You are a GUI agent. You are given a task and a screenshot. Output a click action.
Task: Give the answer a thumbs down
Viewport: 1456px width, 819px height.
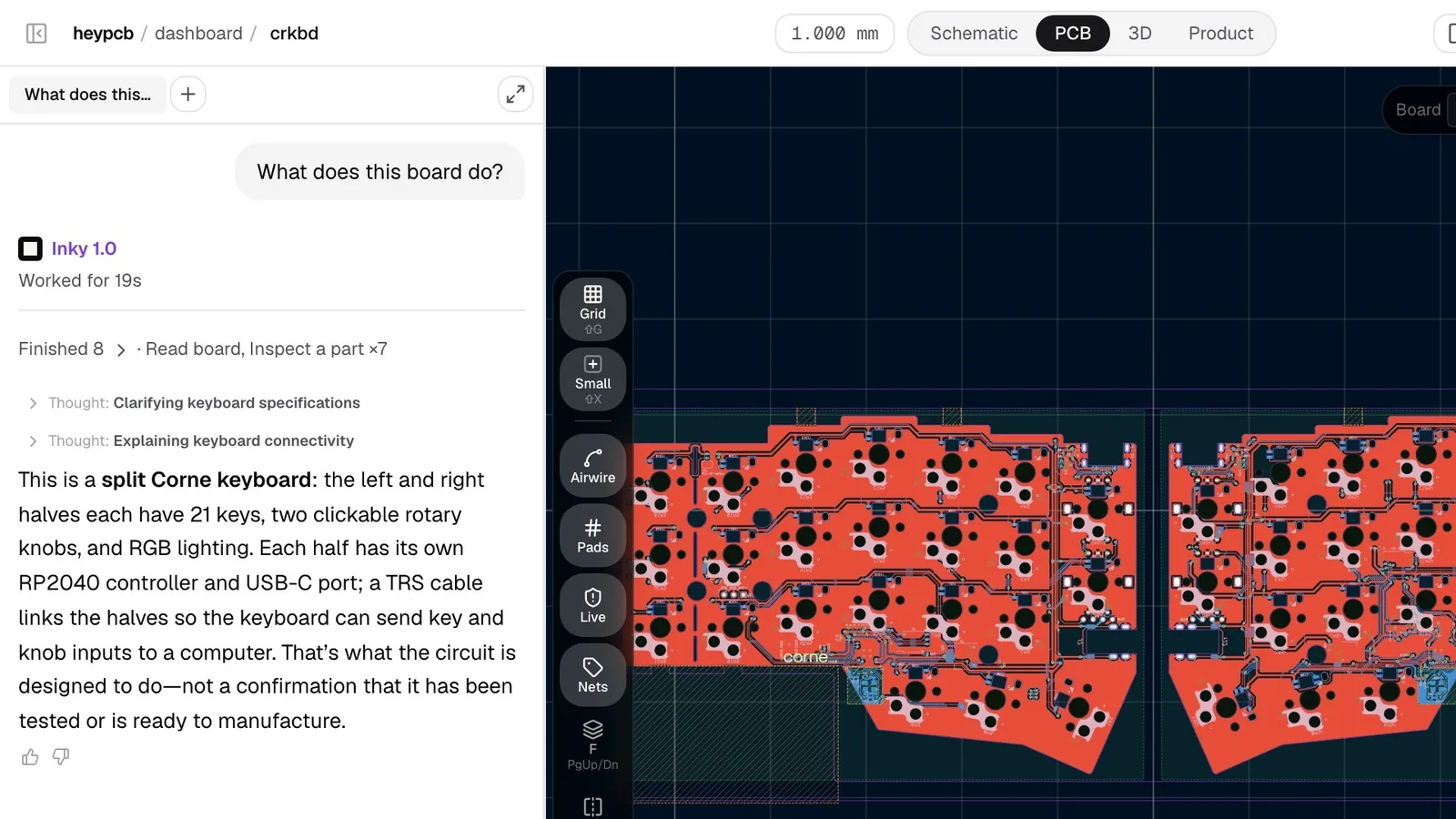(x=61, y=757)
